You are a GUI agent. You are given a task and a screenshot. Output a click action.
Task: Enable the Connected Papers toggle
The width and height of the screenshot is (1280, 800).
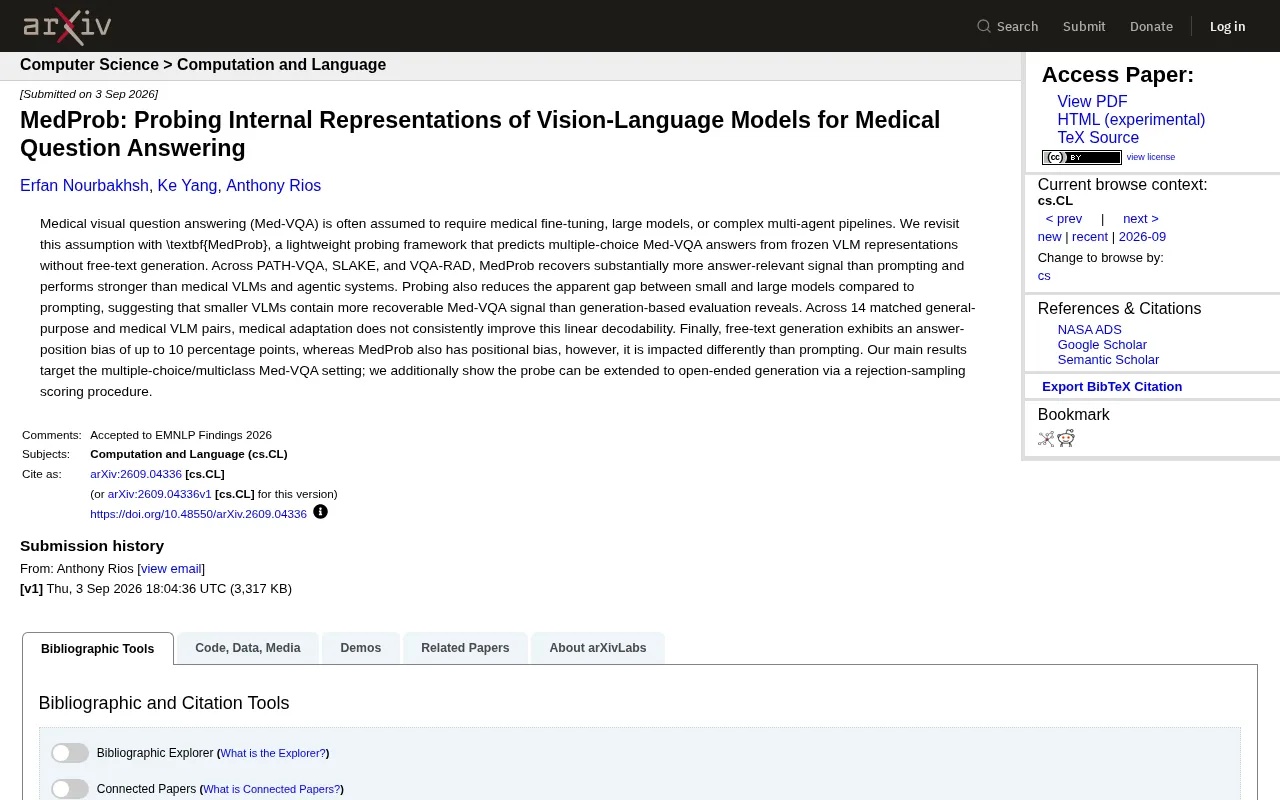point(70,789)
